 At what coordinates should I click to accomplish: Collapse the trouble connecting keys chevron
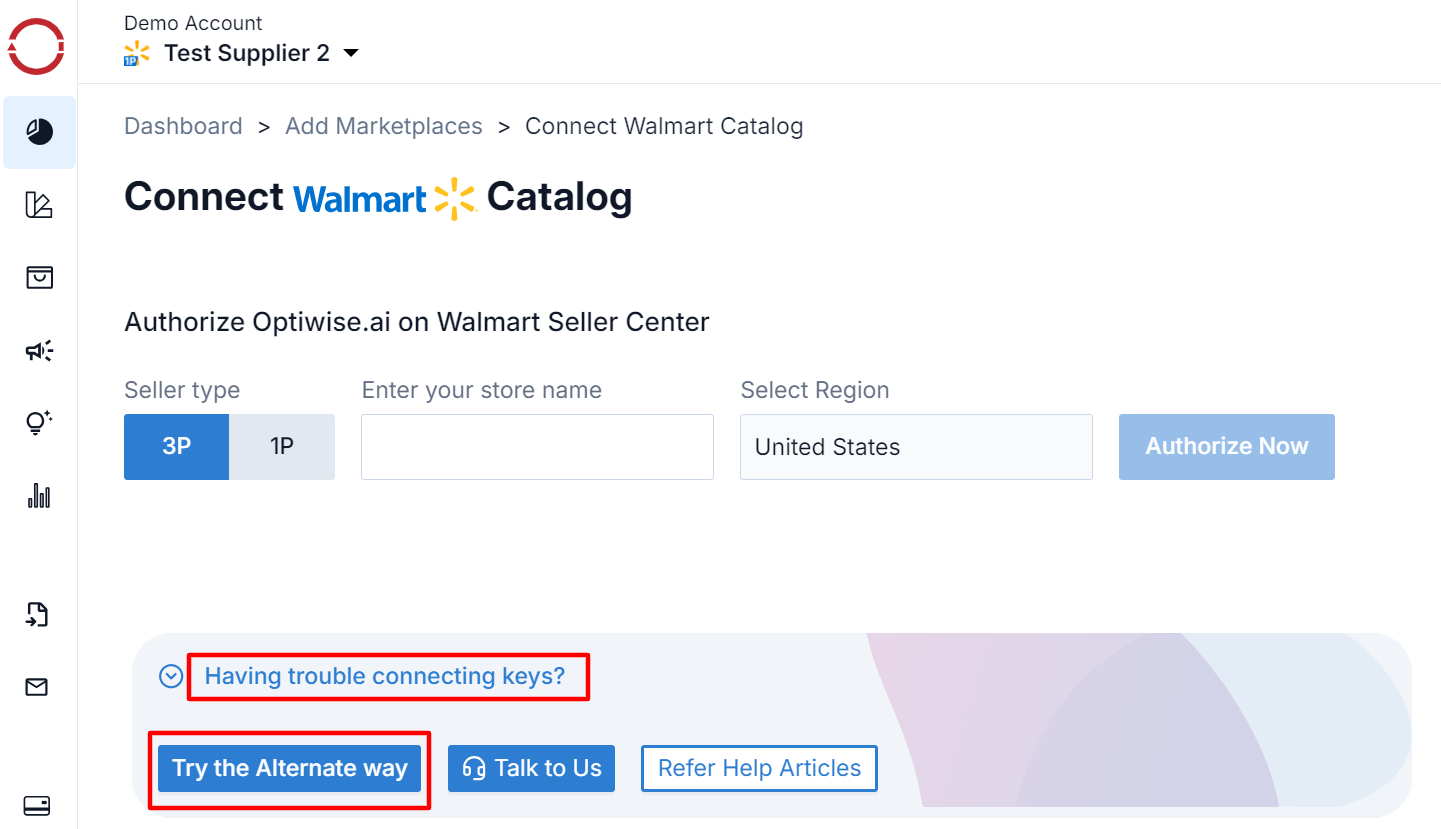click(x=171, y=677)
